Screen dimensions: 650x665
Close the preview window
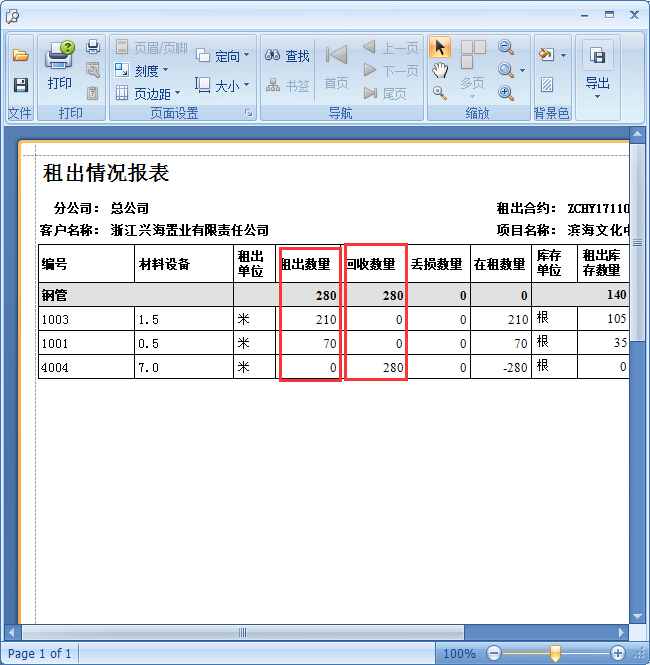coord(634,15)
